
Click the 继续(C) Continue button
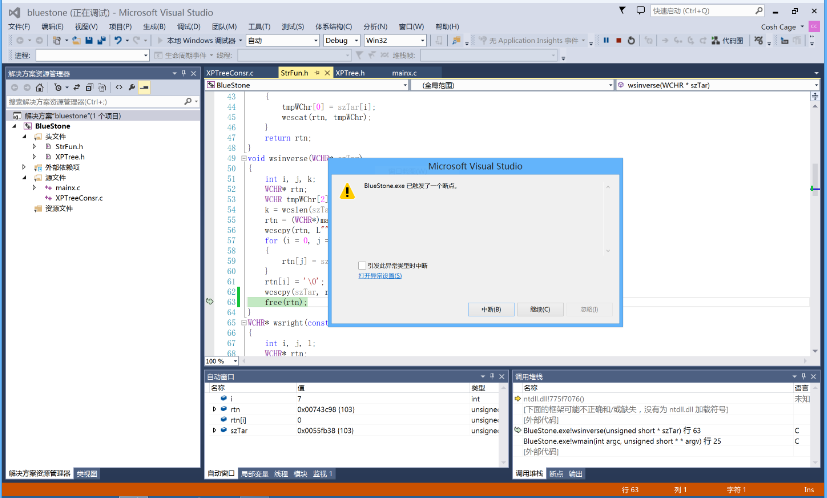click(540, 310)
